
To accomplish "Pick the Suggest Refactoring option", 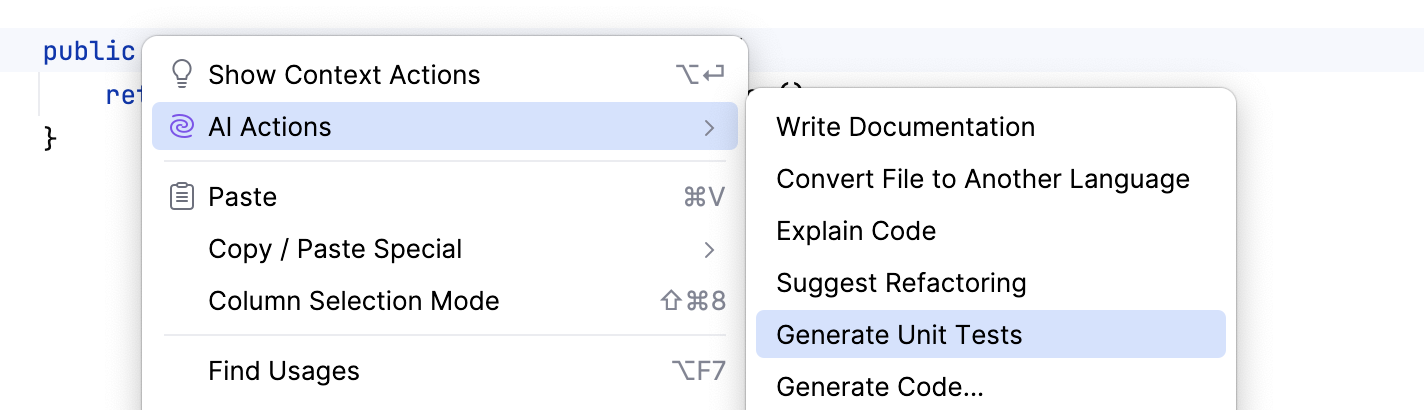I will tap(901, 283).
